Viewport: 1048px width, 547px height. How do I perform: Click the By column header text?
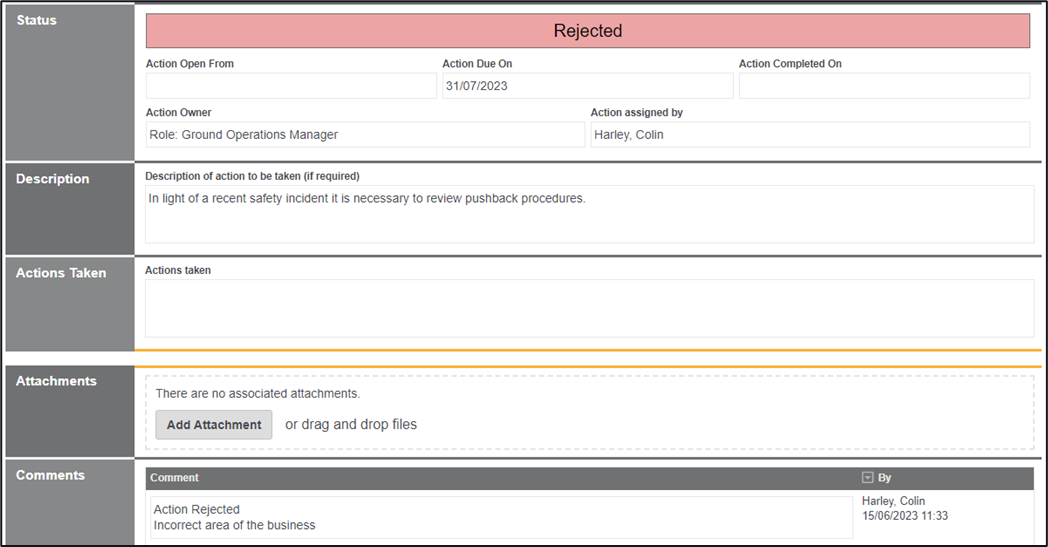pos(885,478)
